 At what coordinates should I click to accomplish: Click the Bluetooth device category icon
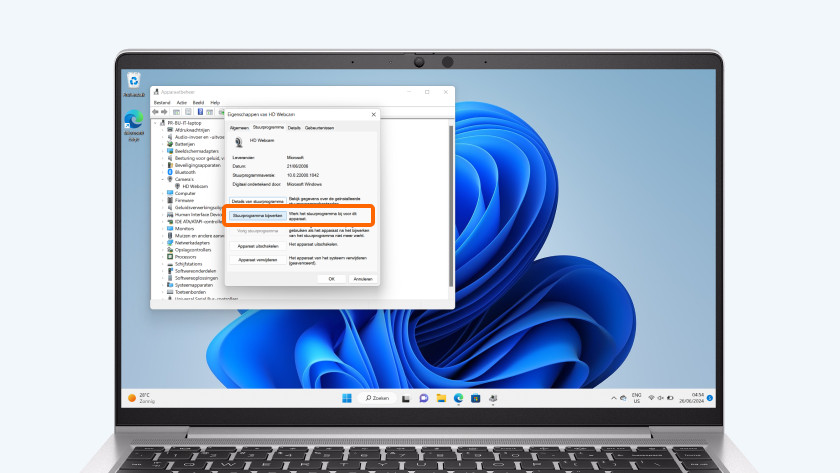171,172
